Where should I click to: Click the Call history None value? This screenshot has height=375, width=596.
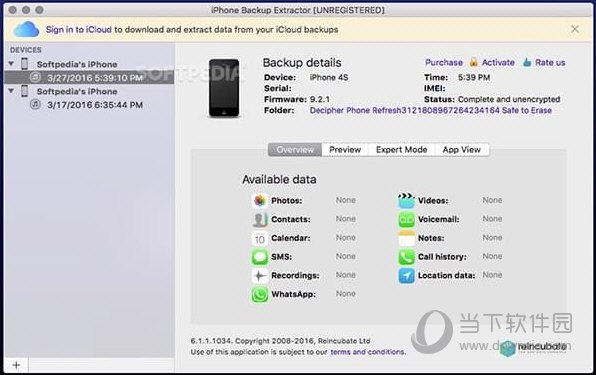tap(492, 256)
